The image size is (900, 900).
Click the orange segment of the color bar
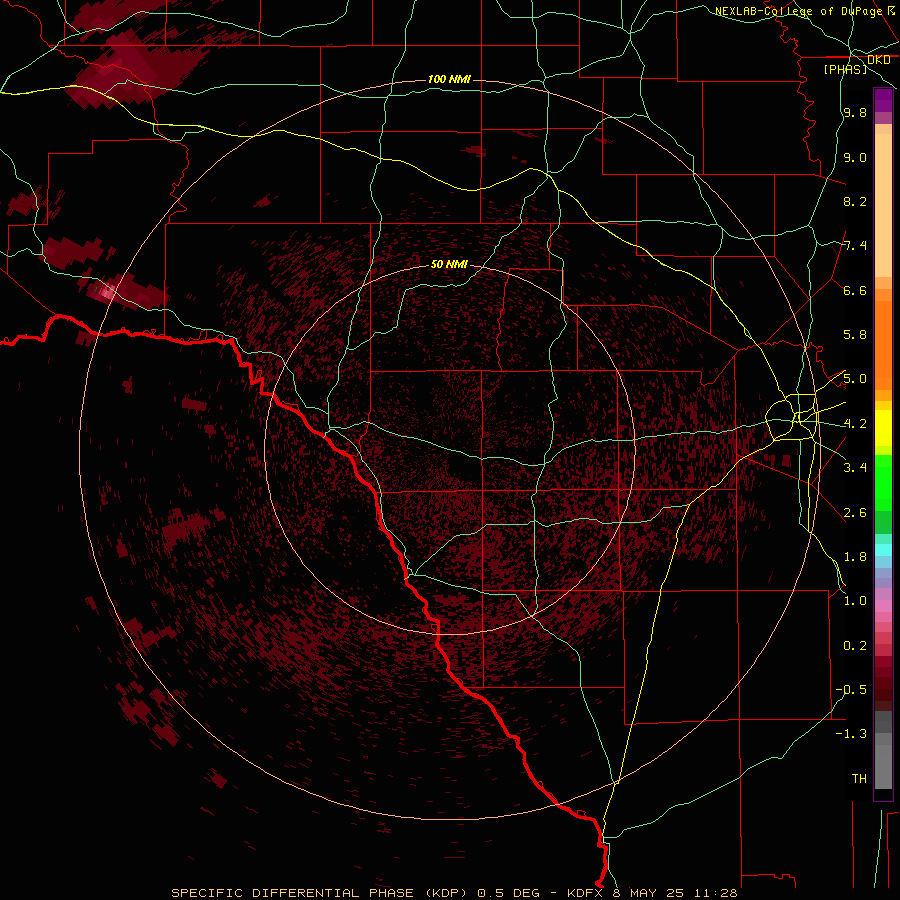pyautogui.click(x=883, y=344)
